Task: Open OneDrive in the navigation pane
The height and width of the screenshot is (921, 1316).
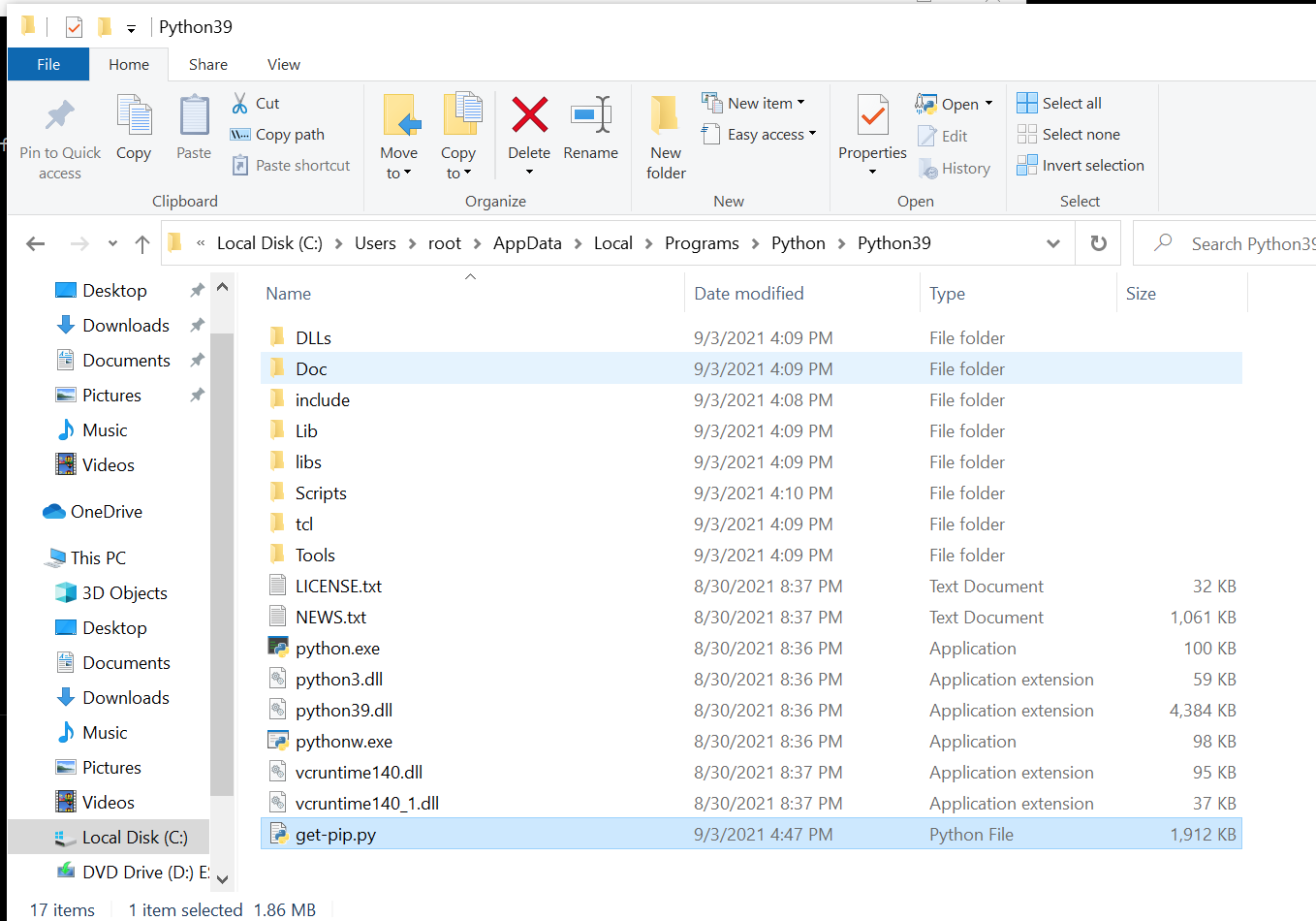Action: [92, 512]
